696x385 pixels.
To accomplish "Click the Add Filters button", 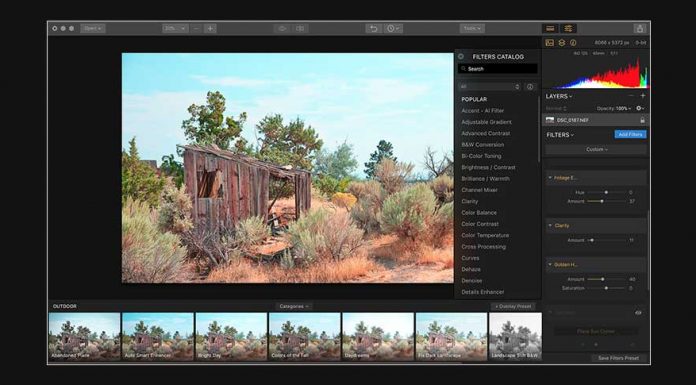I will tap(630, 134).
